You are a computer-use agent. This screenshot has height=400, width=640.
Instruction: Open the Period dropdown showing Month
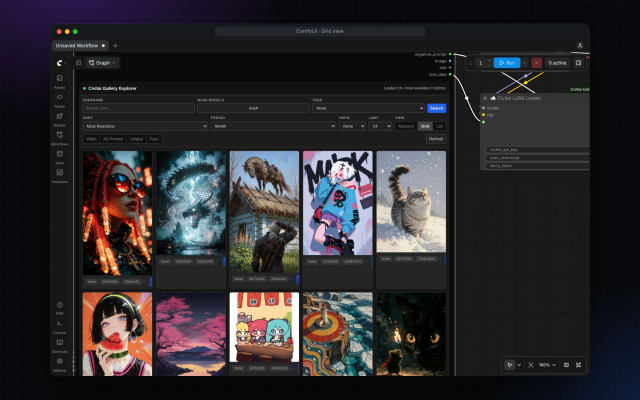[x=273, y=126]
